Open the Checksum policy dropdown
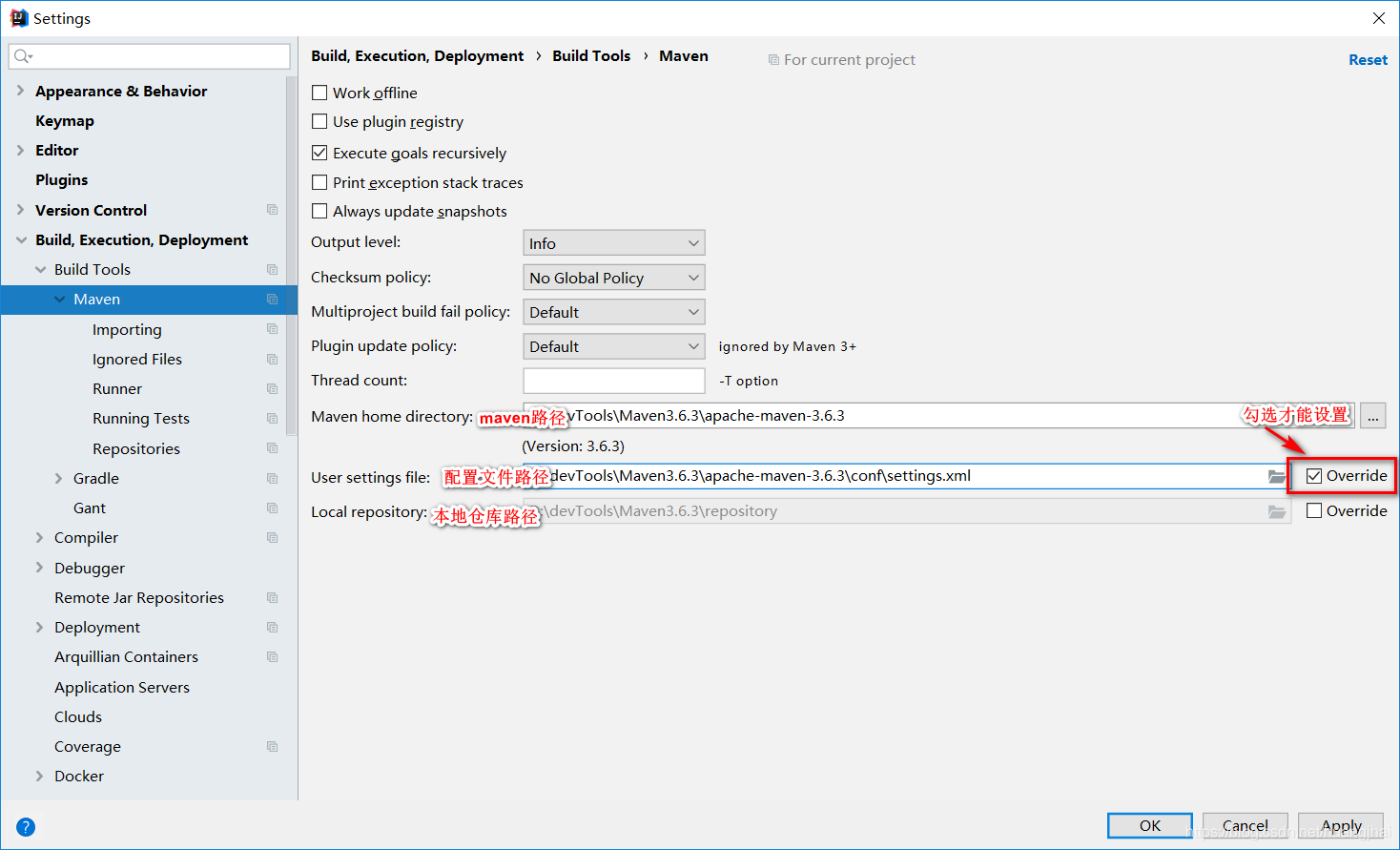Image resolution: width=1400 pixels, height=850 pixels. (x=614, y=278)
